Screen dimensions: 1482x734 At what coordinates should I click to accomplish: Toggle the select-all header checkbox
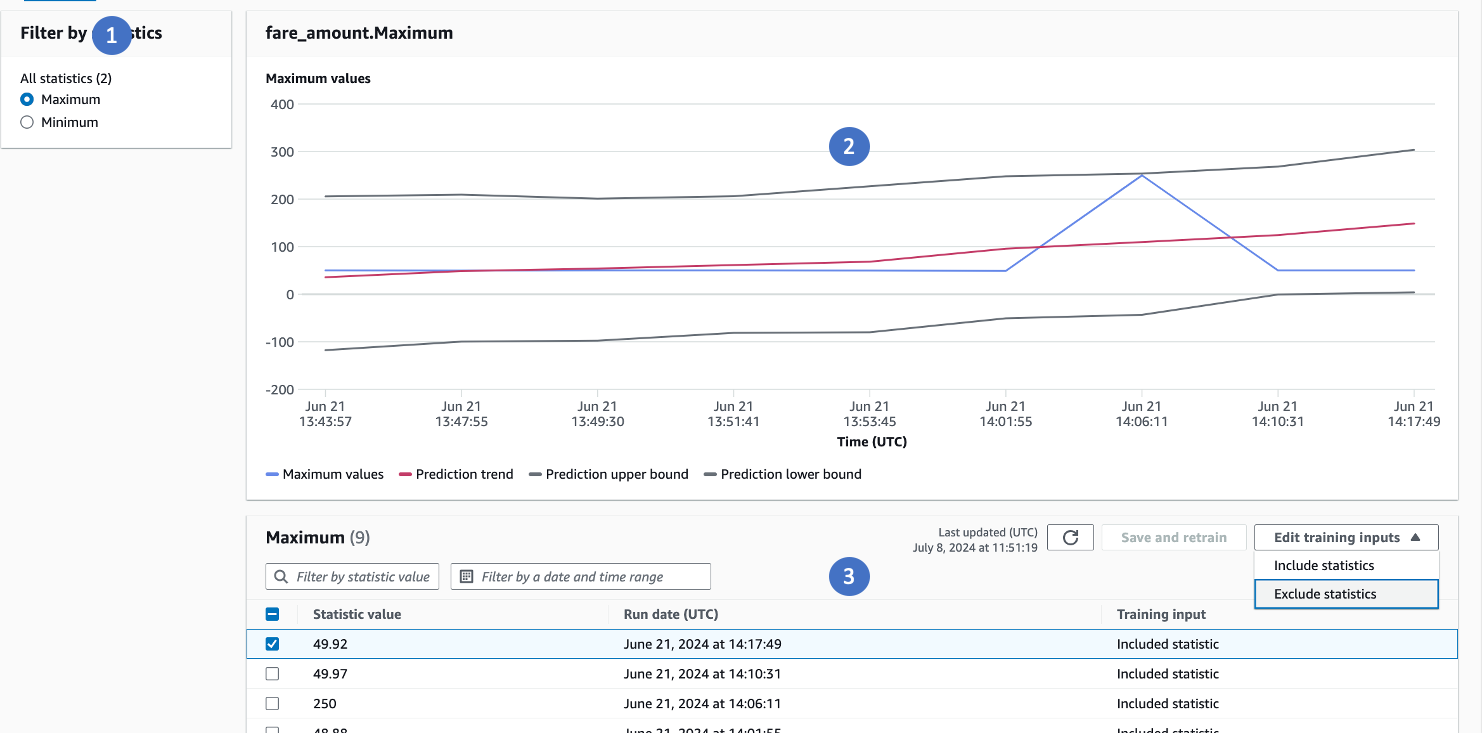point(272,615)
